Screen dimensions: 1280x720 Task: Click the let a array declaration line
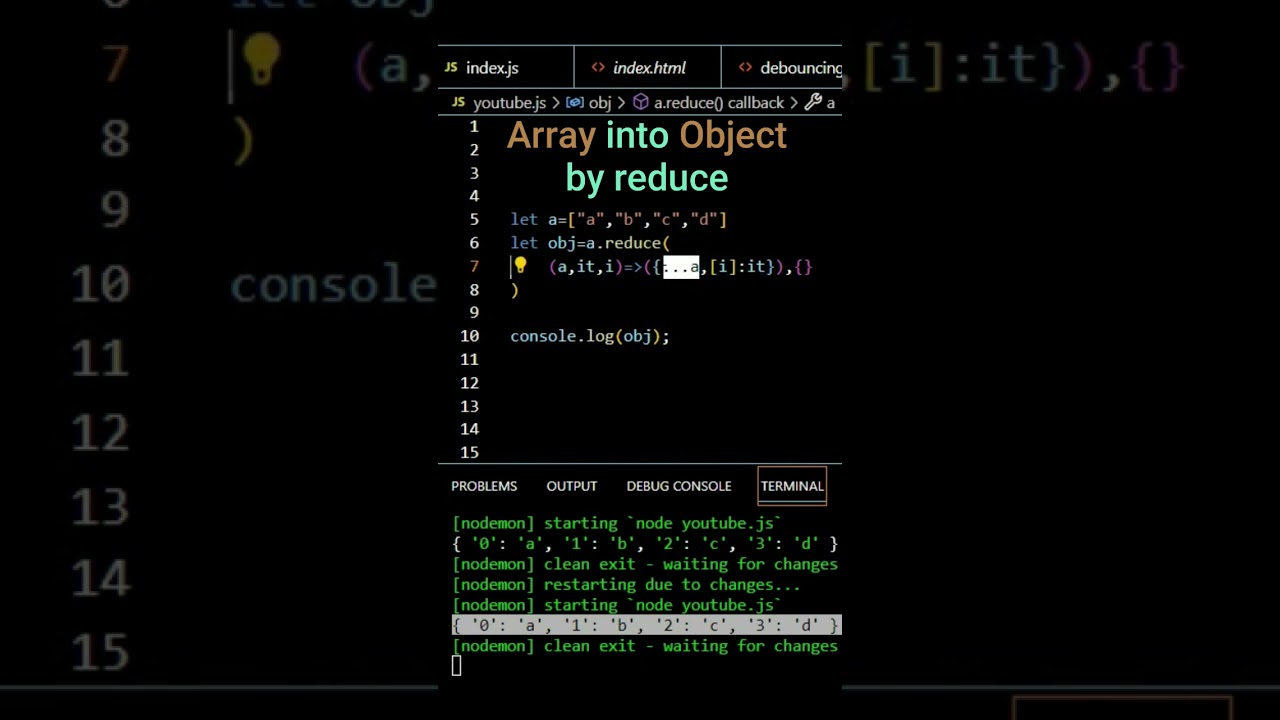click(619, 220)
